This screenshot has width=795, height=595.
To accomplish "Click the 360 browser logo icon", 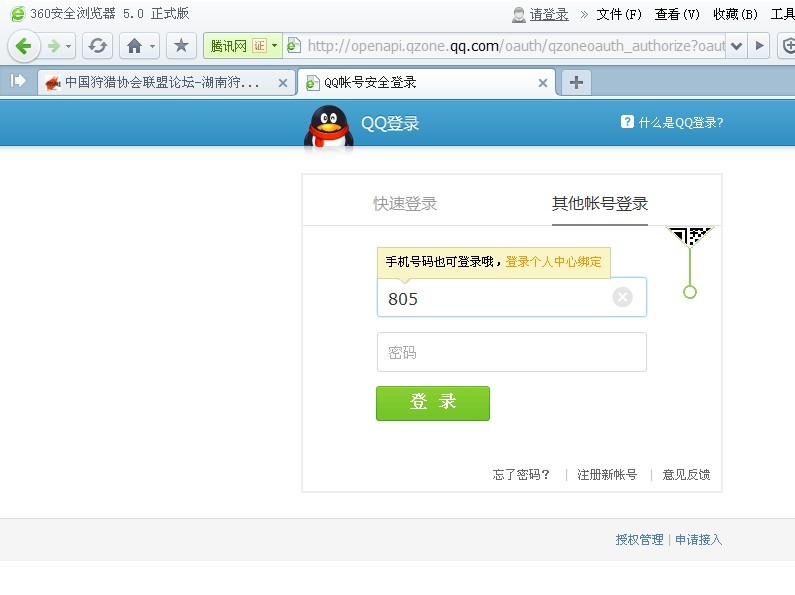I will coord(17,14).
